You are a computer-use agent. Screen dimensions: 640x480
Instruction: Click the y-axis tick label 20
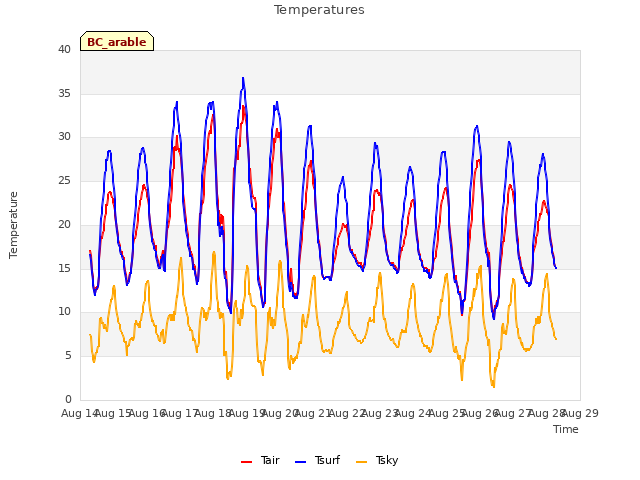[x=64, y=224]
